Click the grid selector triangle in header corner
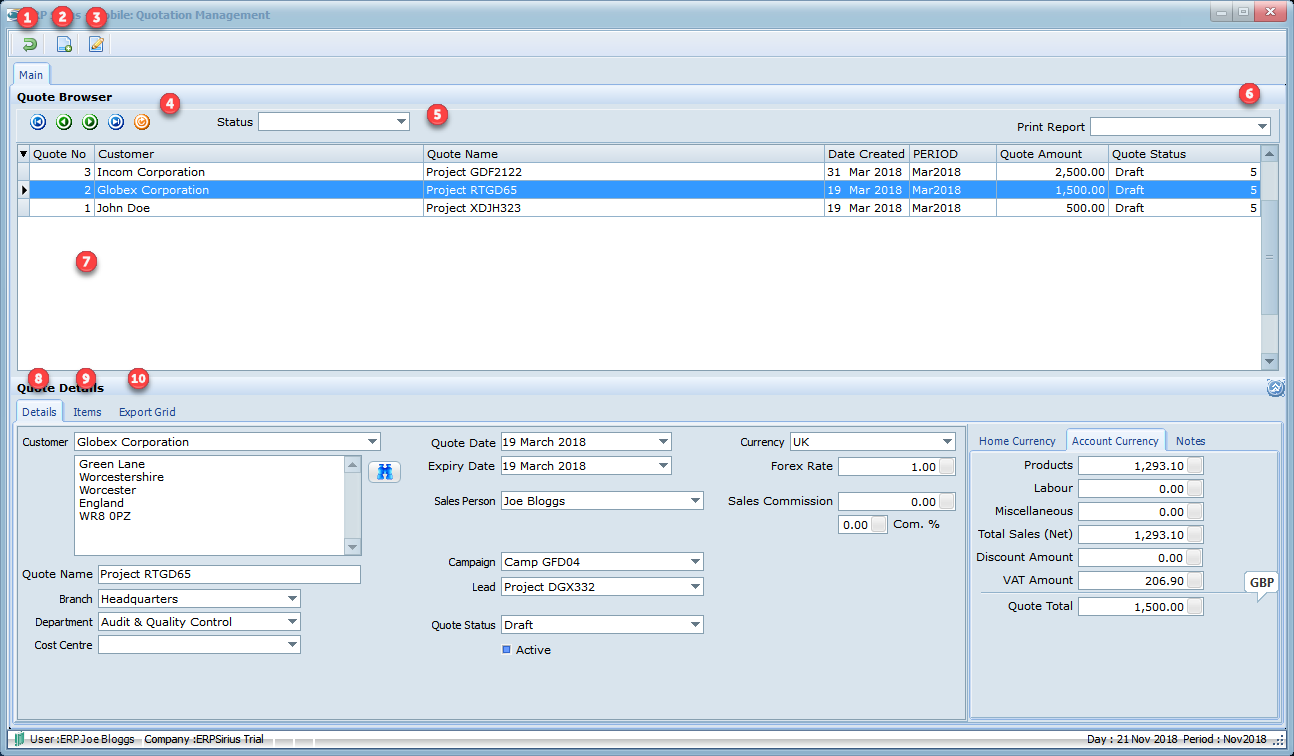 (x=24, y=154)
